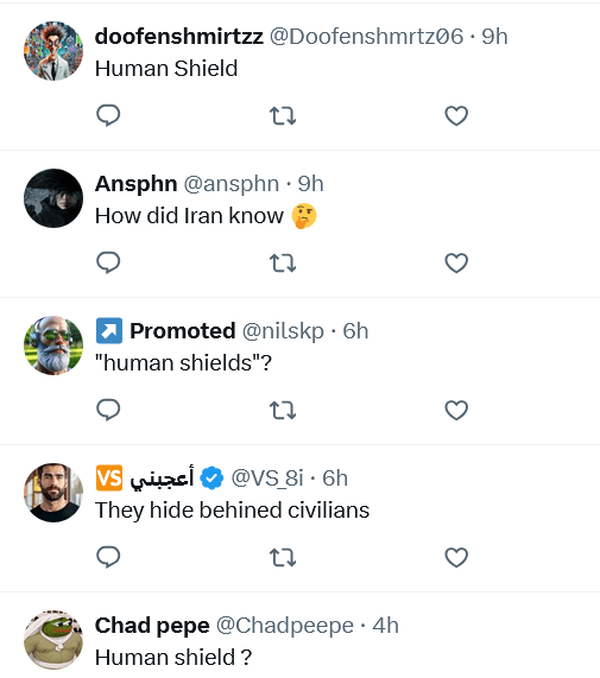
Task: Reply to the 'They hide behined civilians' tweet
Action: click(108, 556)
